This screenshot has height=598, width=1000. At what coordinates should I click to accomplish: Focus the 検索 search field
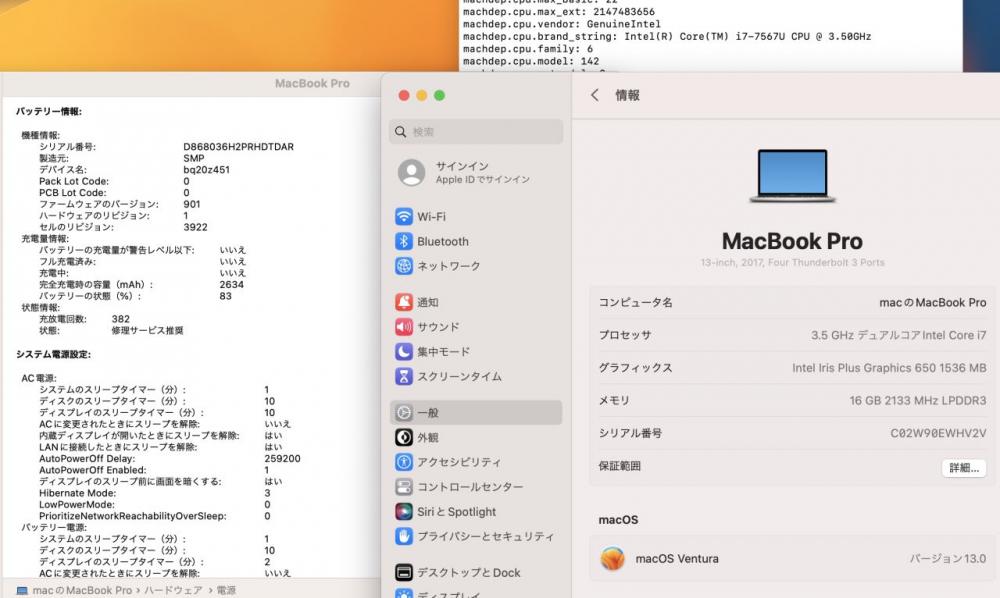pos(476,132)
